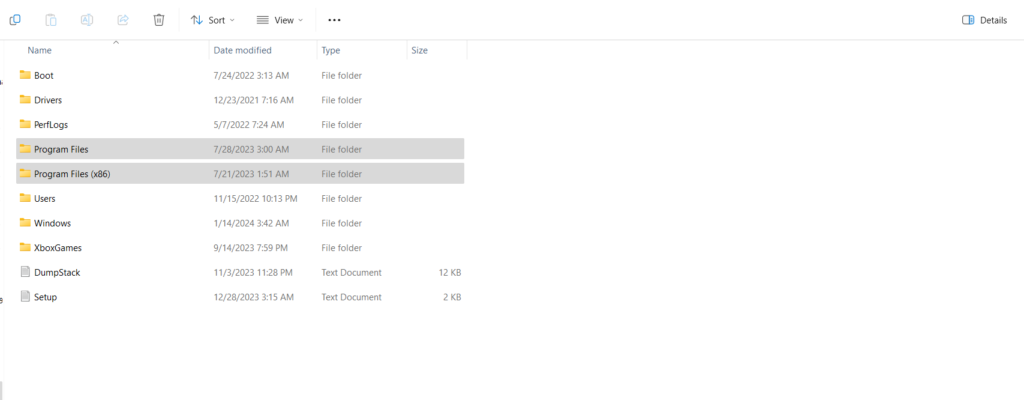Select the Users folder

[44, 199]
